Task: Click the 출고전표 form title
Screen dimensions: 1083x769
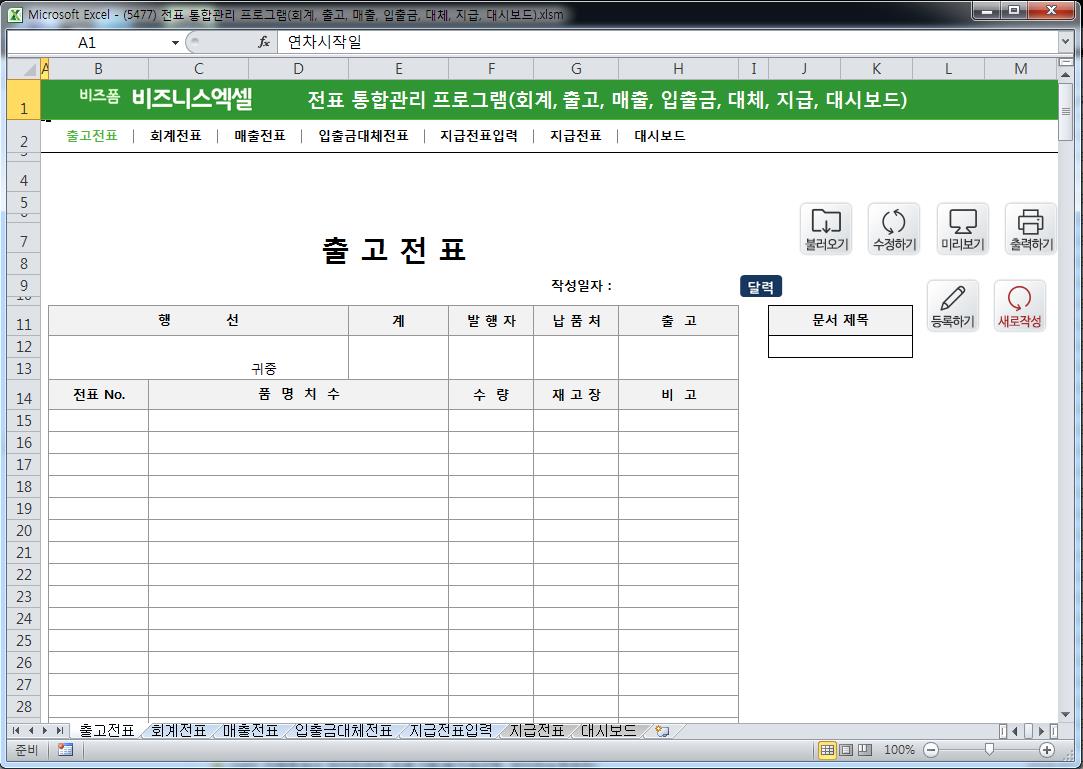Action: pyautogui.click(x=394, y=250)
